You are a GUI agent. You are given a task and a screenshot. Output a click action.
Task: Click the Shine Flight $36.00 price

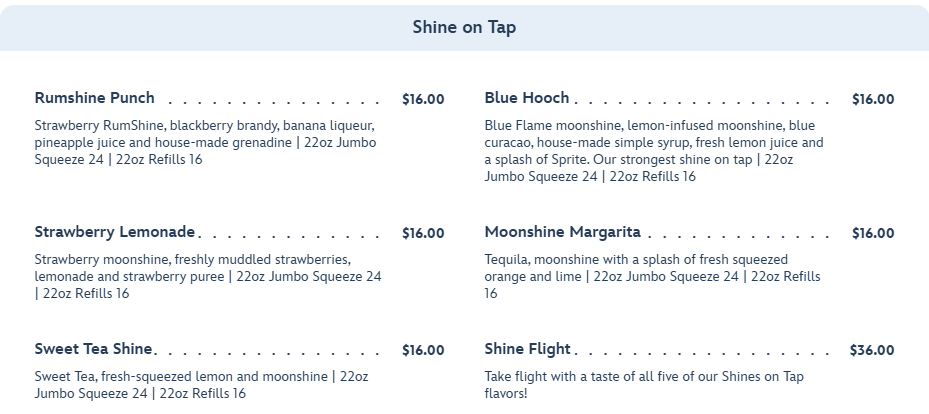click(x=872, y=350)
